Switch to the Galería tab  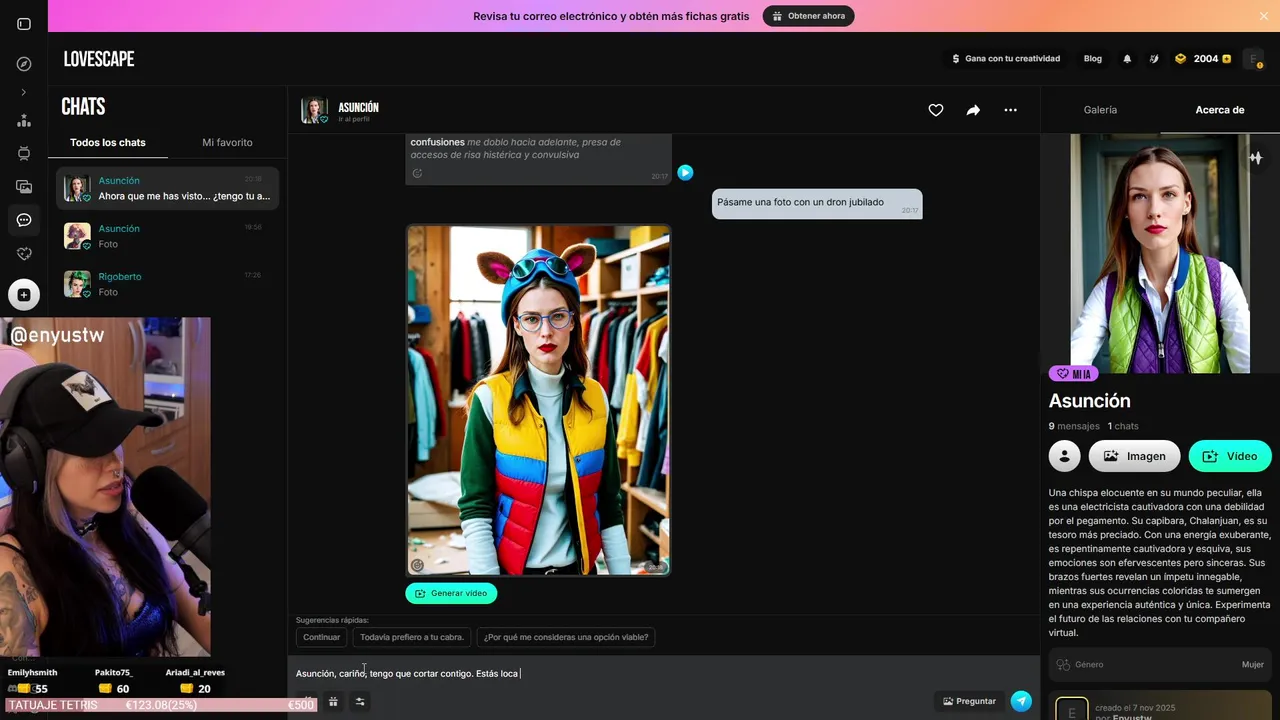(1100, 110)
